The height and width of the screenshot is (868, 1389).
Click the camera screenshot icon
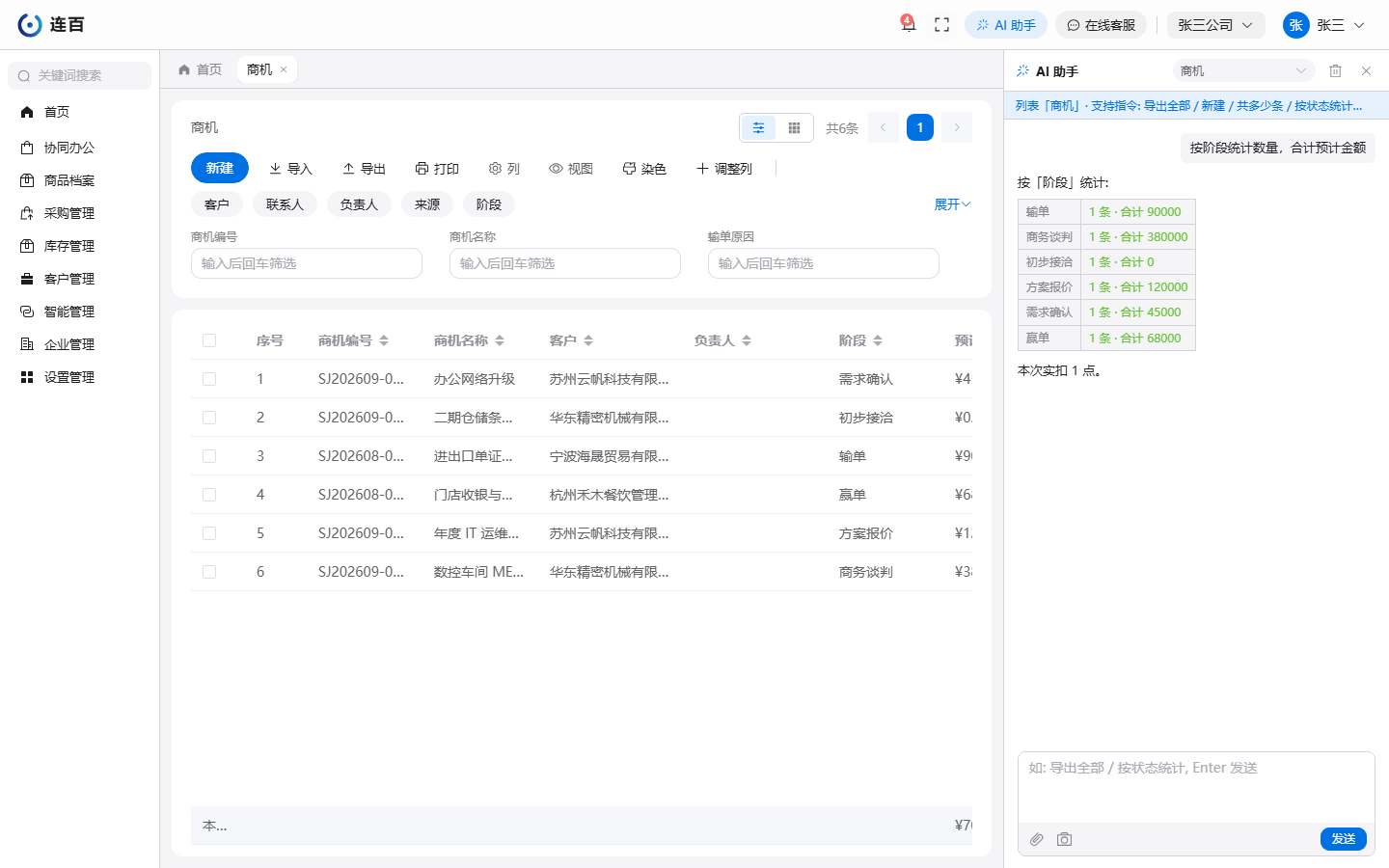(x=1064, y=839)
